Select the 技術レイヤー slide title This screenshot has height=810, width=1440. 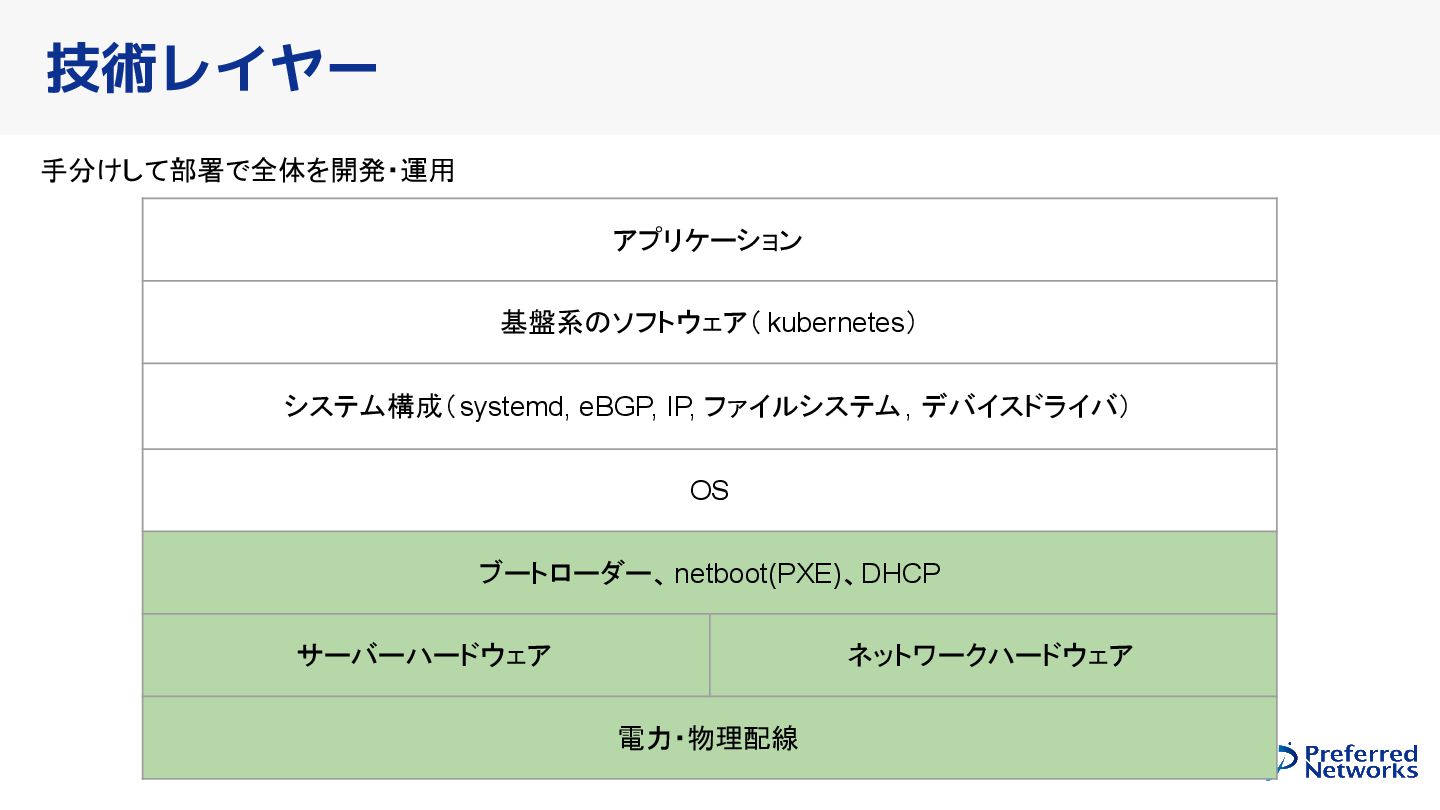211,70
